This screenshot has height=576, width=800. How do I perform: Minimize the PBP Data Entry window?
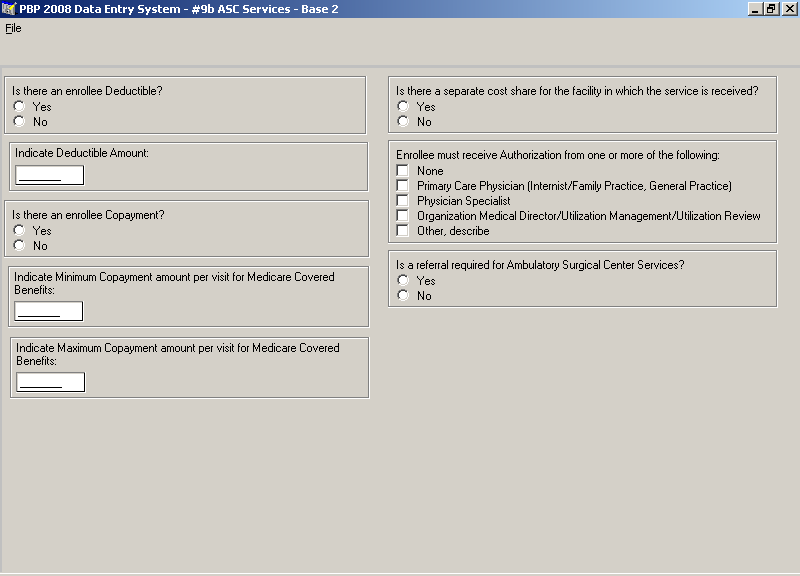click(x=755, y=9)
